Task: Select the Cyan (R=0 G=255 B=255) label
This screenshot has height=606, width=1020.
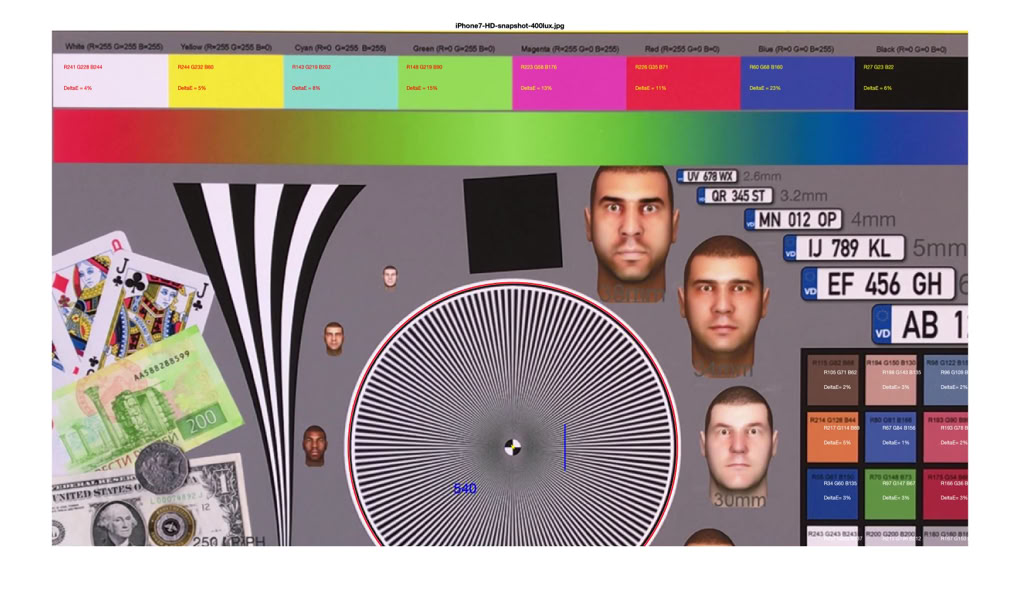Action: point(340,48)
